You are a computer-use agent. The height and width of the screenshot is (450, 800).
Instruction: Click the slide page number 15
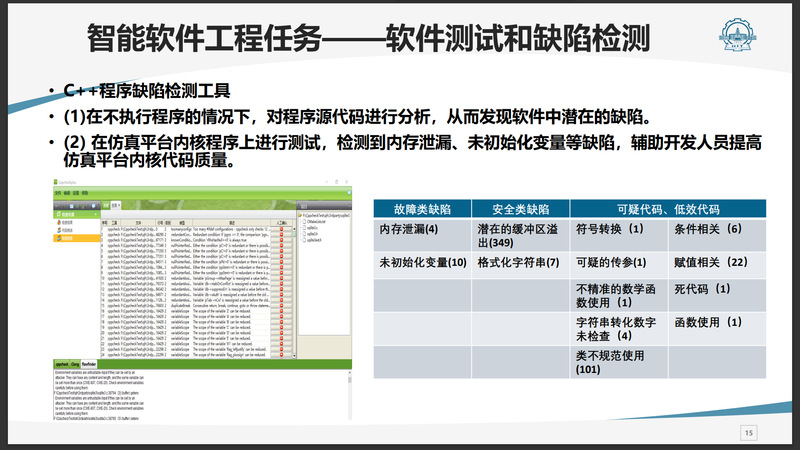click(x=749, y=433)
